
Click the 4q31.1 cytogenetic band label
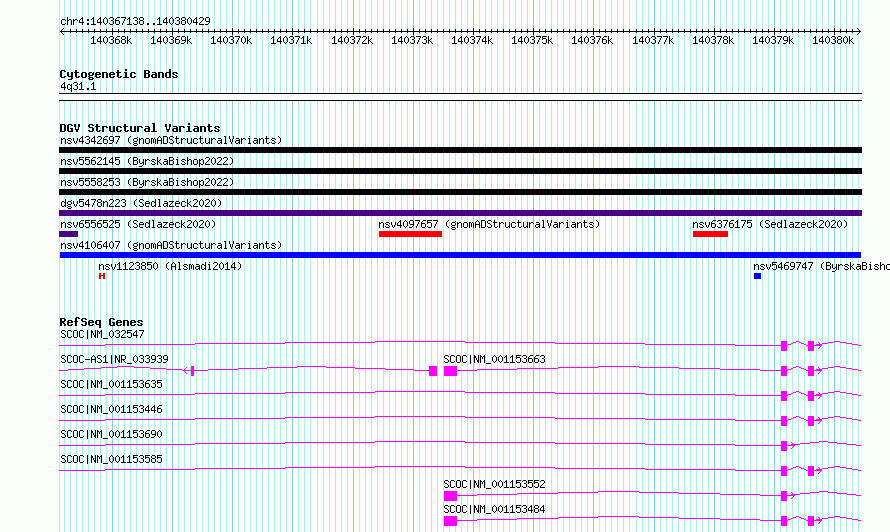coord(78,86)
